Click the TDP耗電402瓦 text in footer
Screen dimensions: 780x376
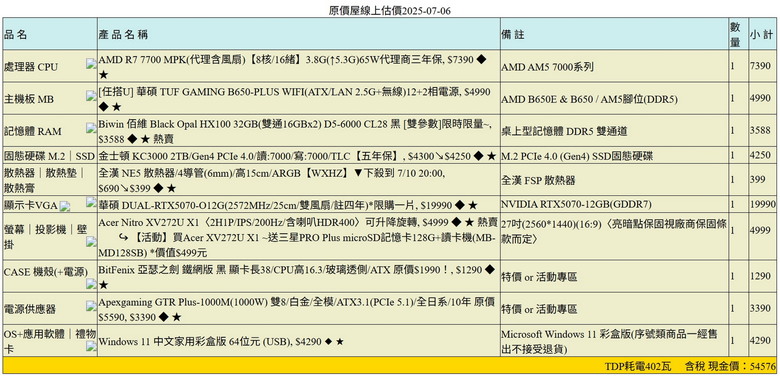coord(638,367)
